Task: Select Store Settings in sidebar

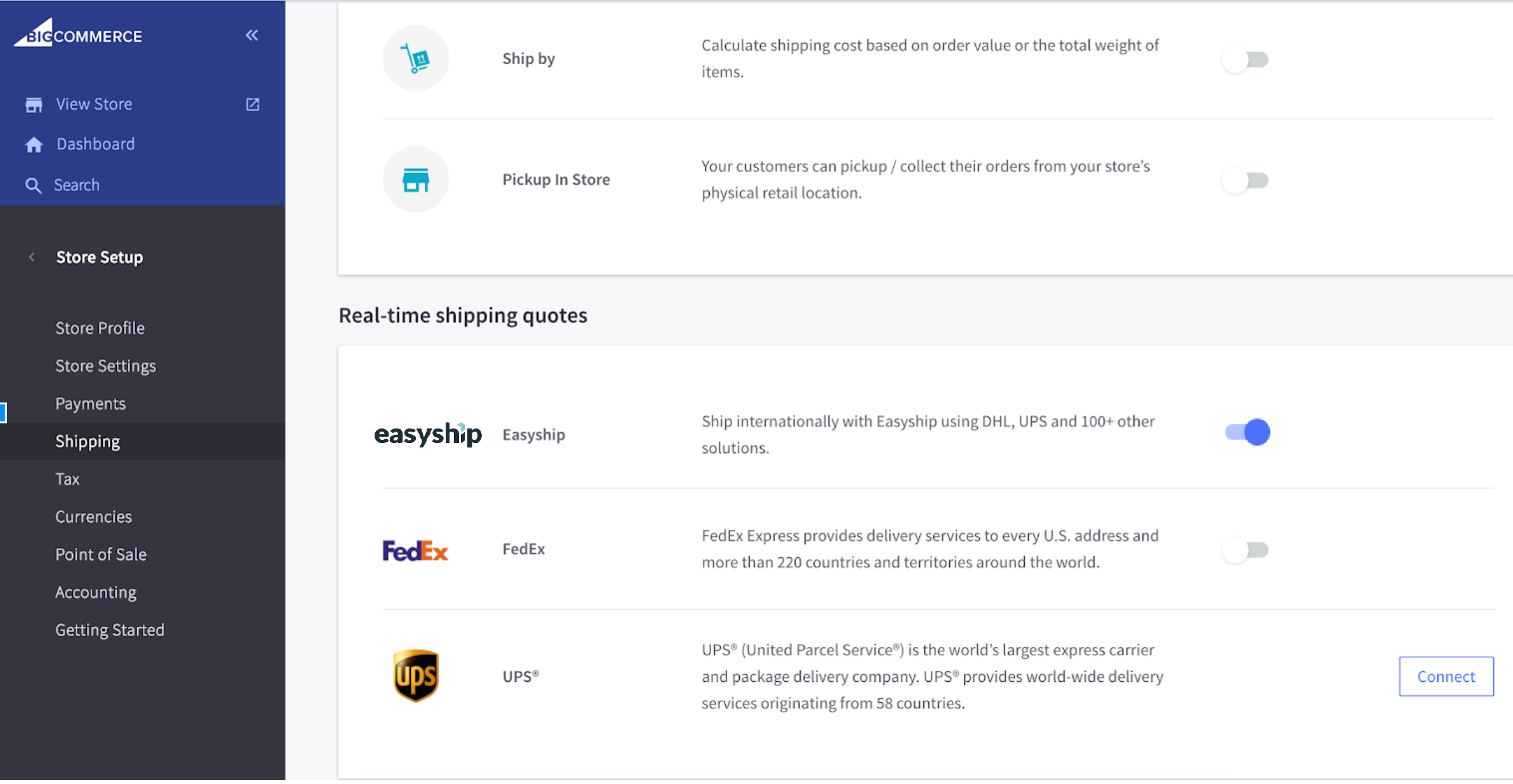Action: [x=105, y=366]
